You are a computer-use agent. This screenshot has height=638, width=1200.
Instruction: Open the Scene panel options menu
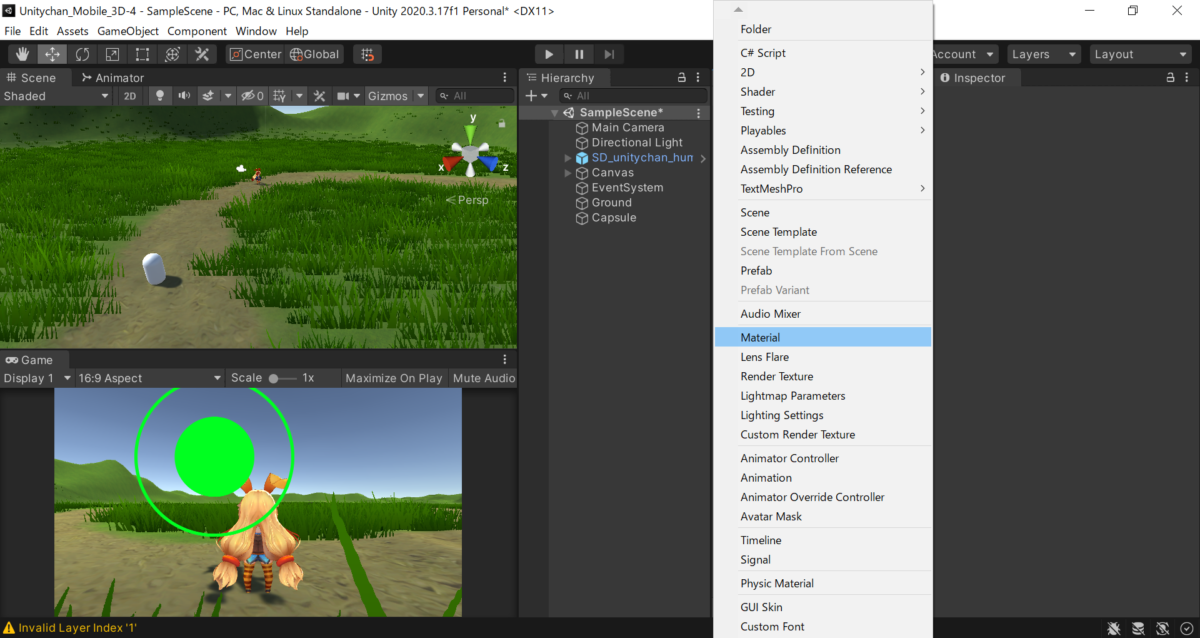point(505,77)
